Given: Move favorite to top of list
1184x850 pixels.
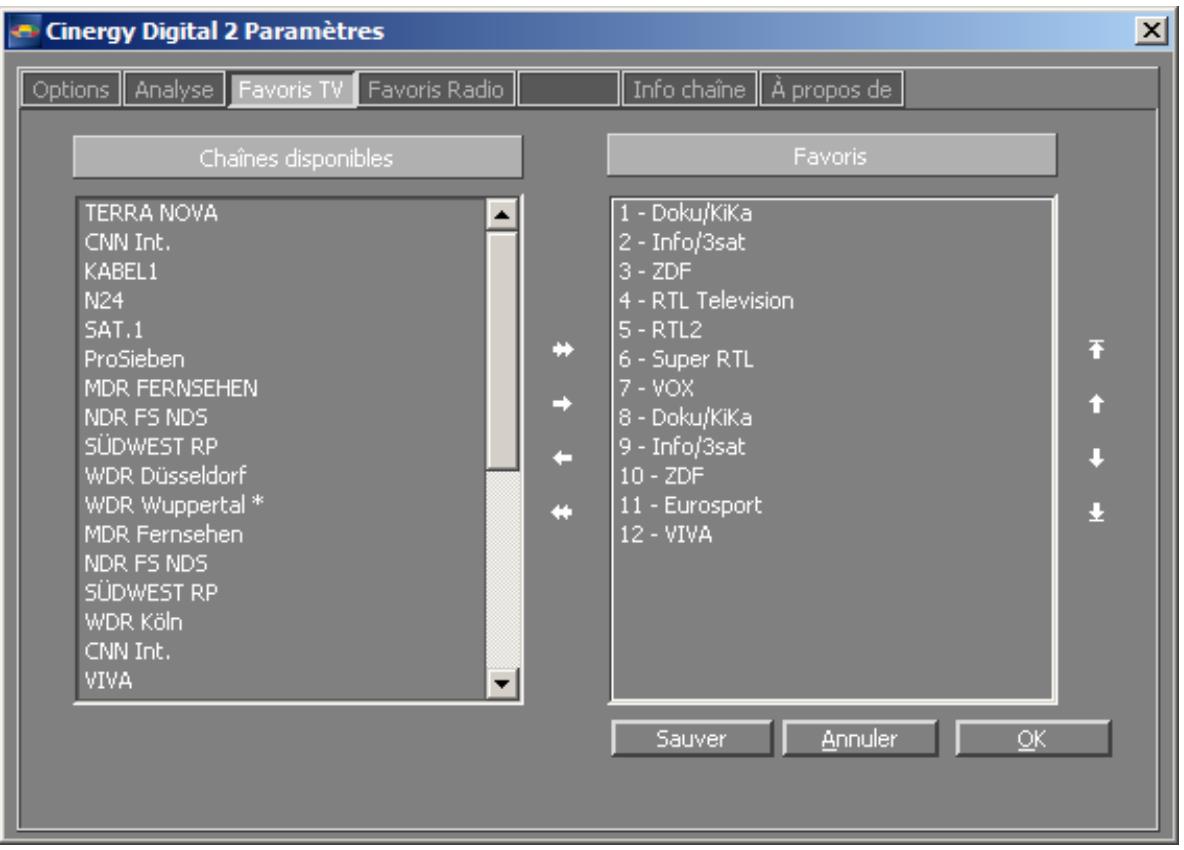Looking at the screenshot, I should pos(1096,349).
